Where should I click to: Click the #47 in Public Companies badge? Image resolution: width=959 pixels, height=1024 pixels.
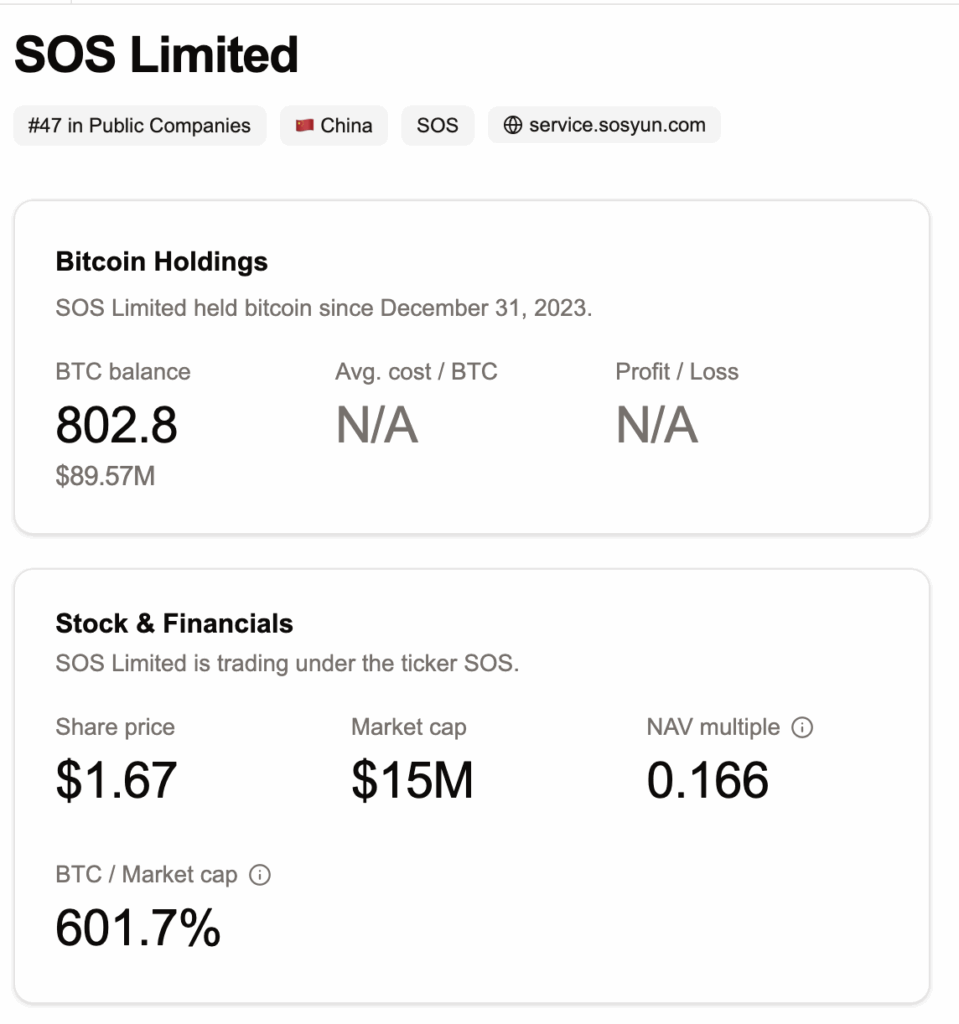click(139, 126)
